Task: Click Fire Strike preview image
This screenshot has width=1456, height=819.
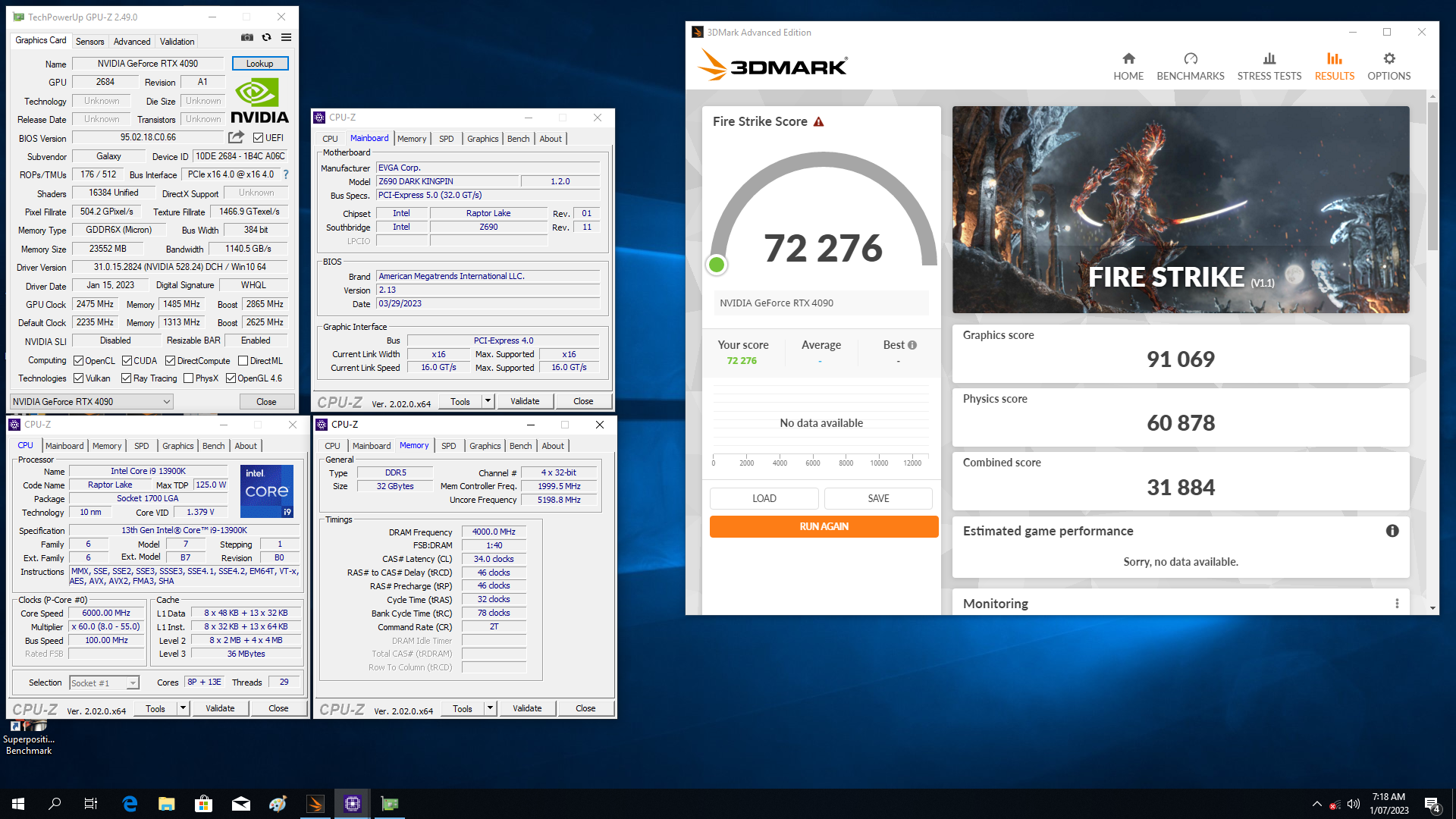Action: 1181,209
